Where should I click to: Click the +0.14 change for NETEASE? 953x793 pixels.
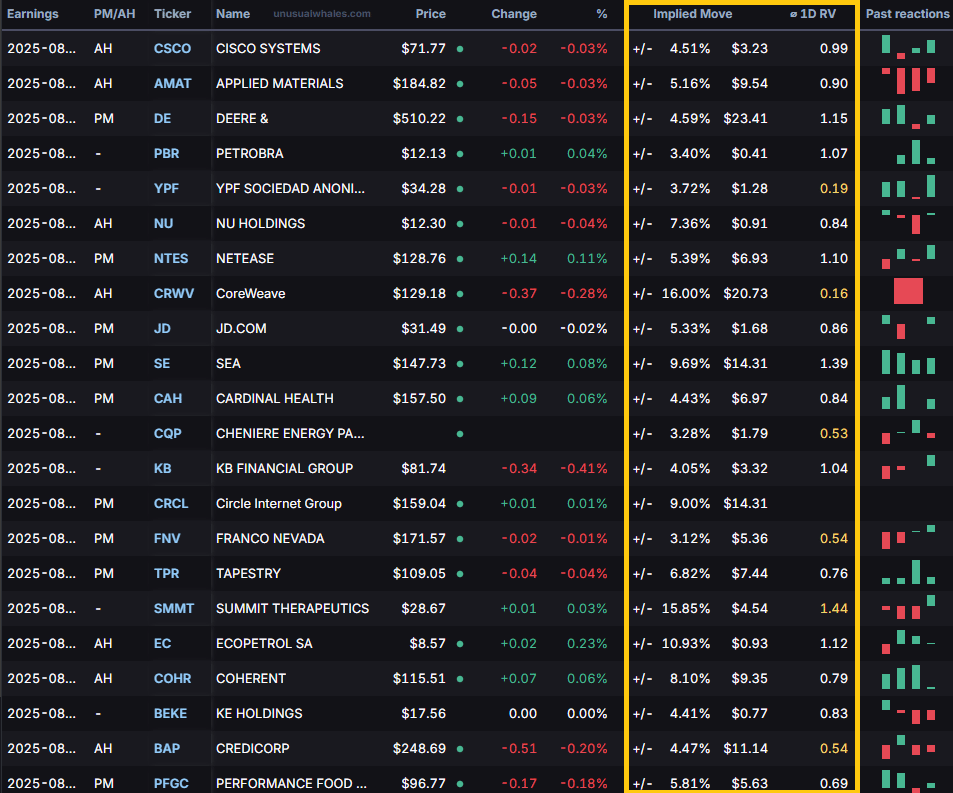[518, 259]
